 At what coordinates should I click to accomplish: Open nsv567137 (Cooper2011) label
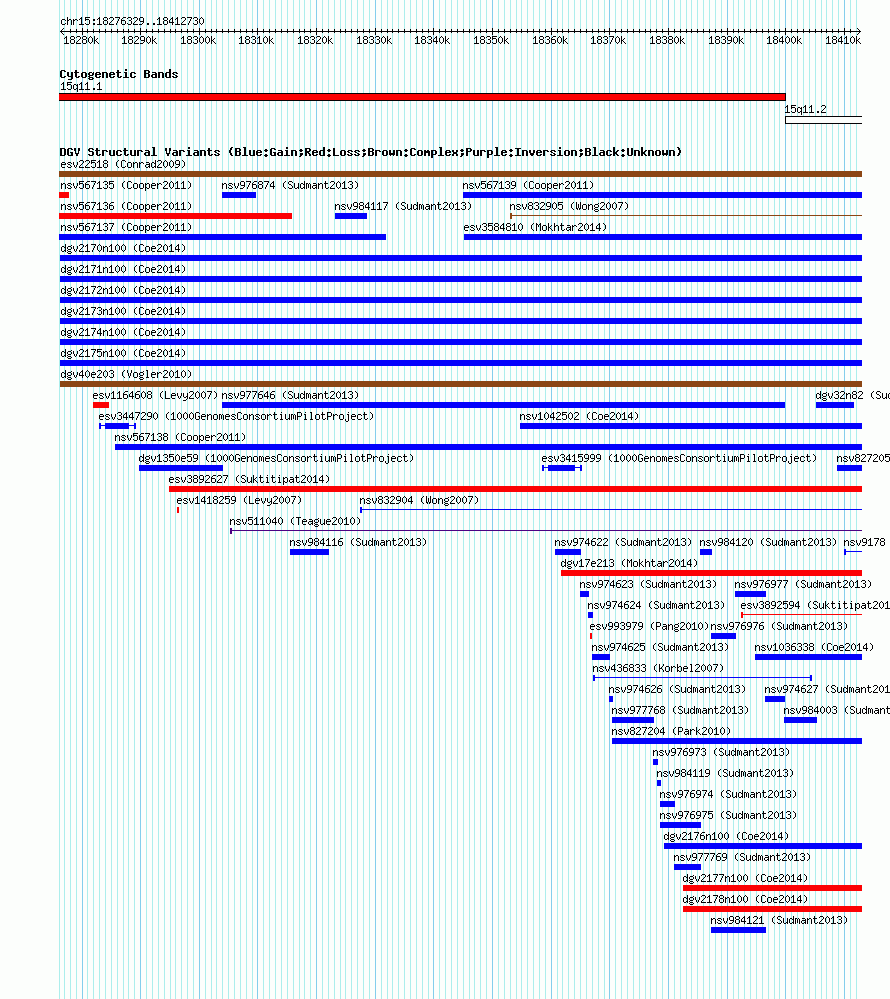[126, 227]
